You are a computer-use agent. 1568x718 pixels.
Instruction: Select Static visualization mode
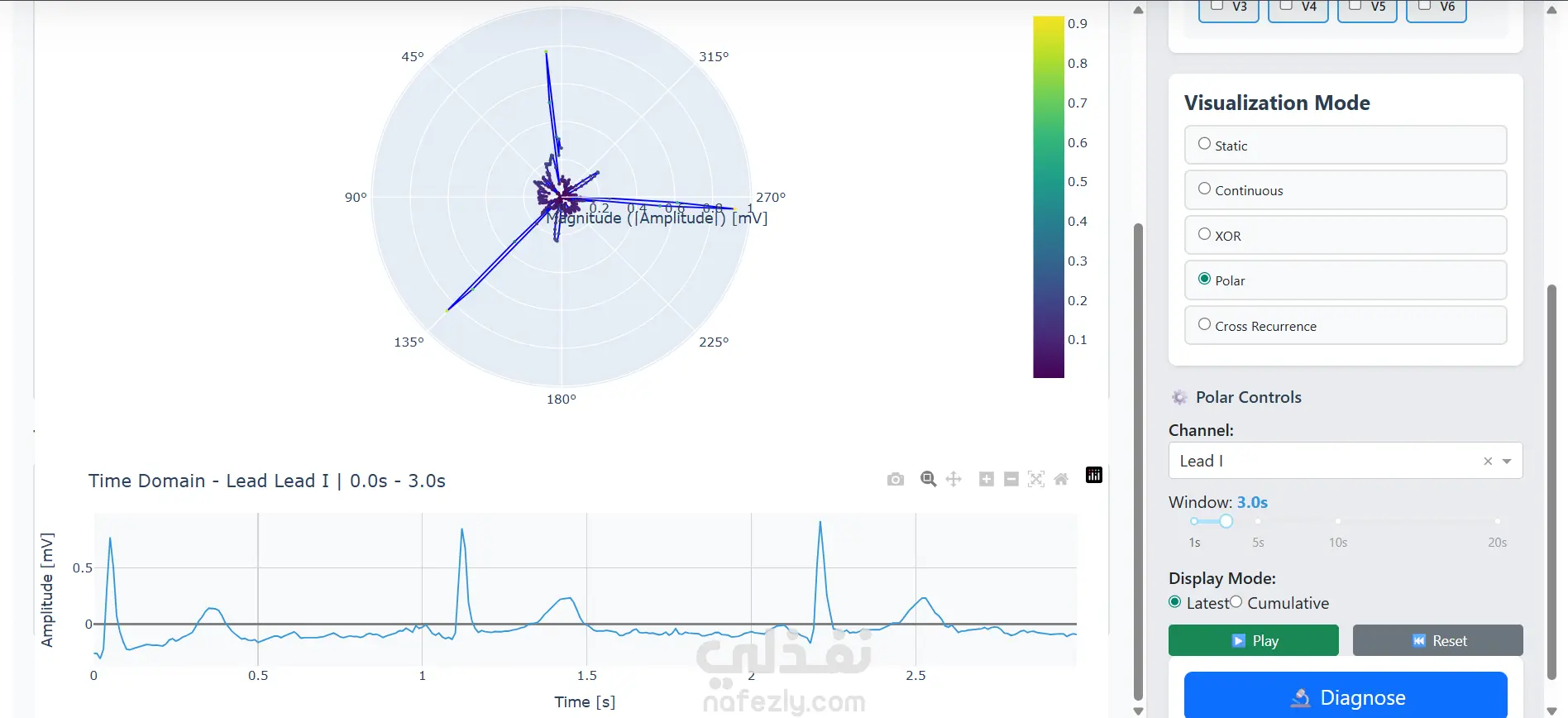pyautogui.click(x=1346, y=145)
